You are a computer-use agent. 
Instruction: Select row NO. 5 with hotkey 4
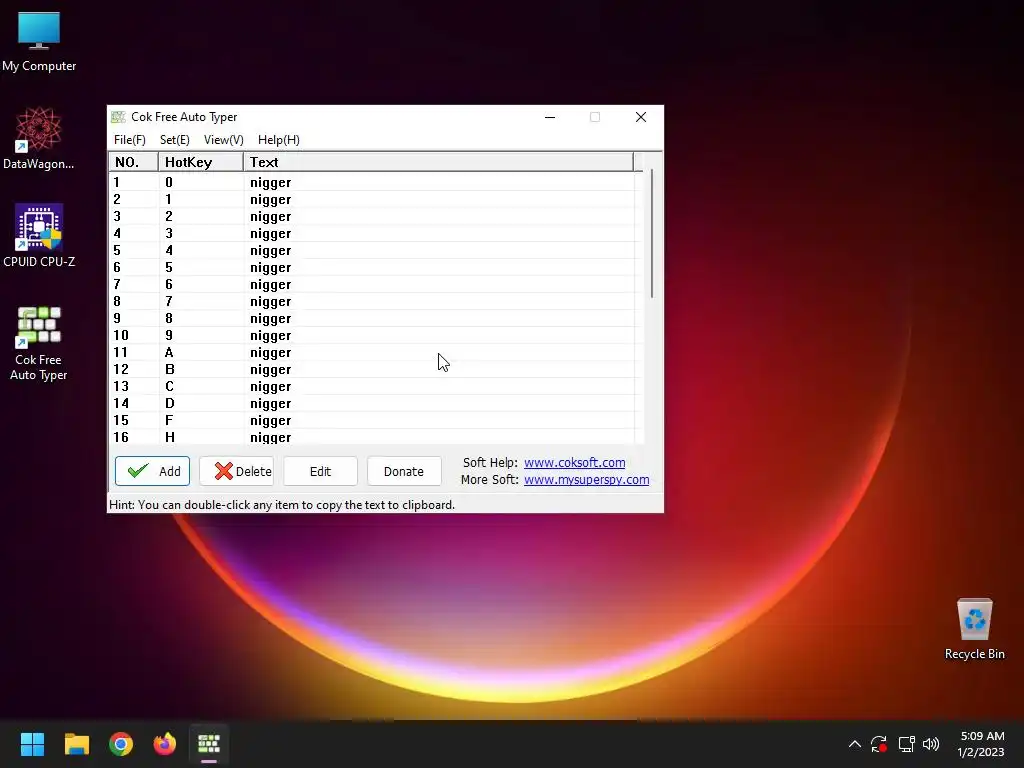pos(372,250)
